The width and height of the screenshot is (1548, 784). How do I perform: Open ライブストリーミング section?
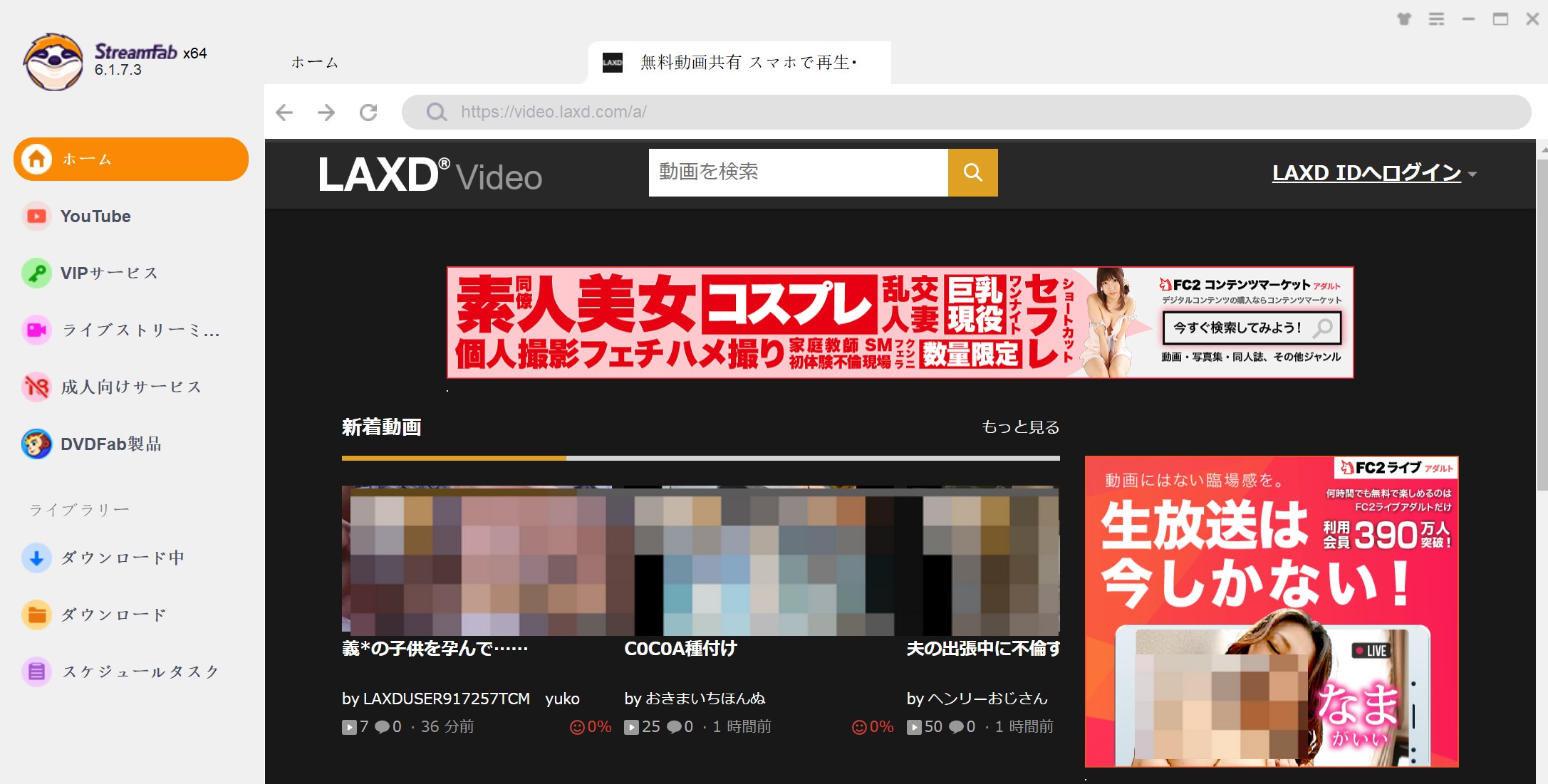[140, 330]
